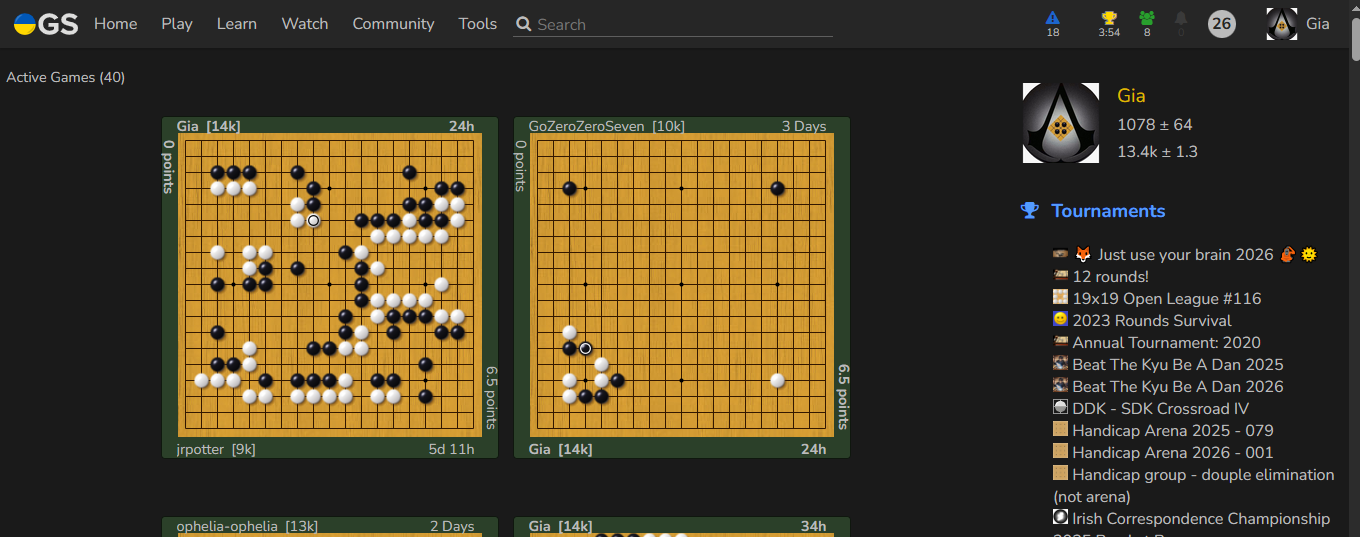This screenshot has height=537, width=1360.
Task: Click the gold trophy tournament icon
Action: 1109,19
